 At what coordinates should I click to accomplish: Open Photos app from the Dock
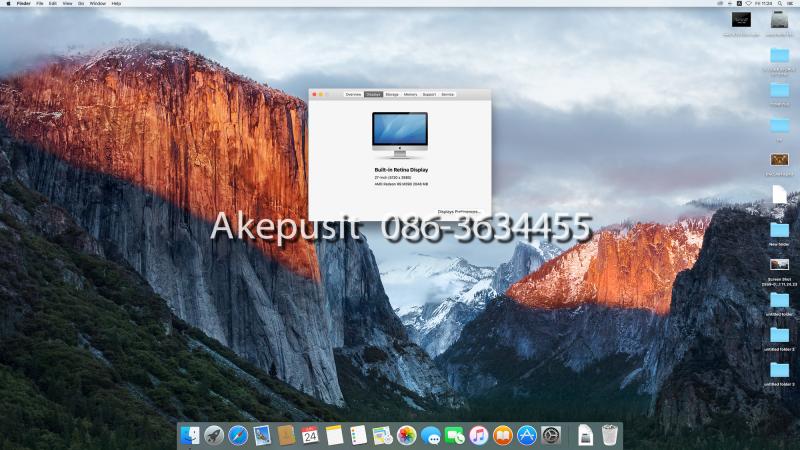click(x=407, y=435)
